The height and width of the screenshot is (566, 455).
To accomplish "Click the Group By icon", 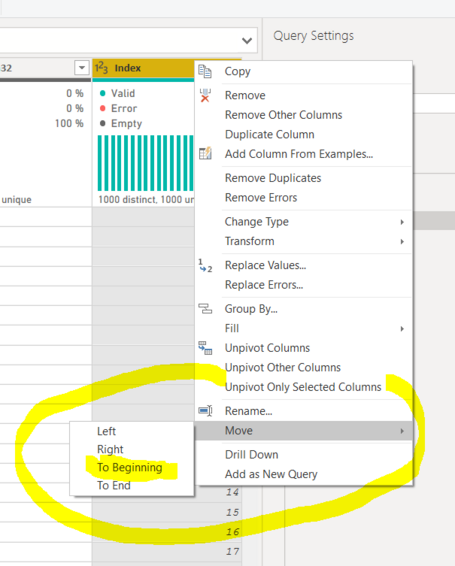I will [x=205, y=309].
